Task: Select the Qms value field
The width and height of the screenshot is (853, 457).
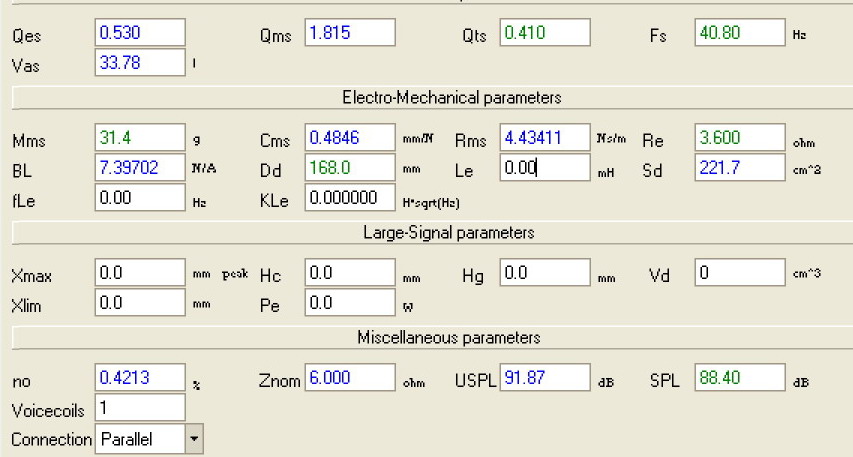Action: pos(349,32)
